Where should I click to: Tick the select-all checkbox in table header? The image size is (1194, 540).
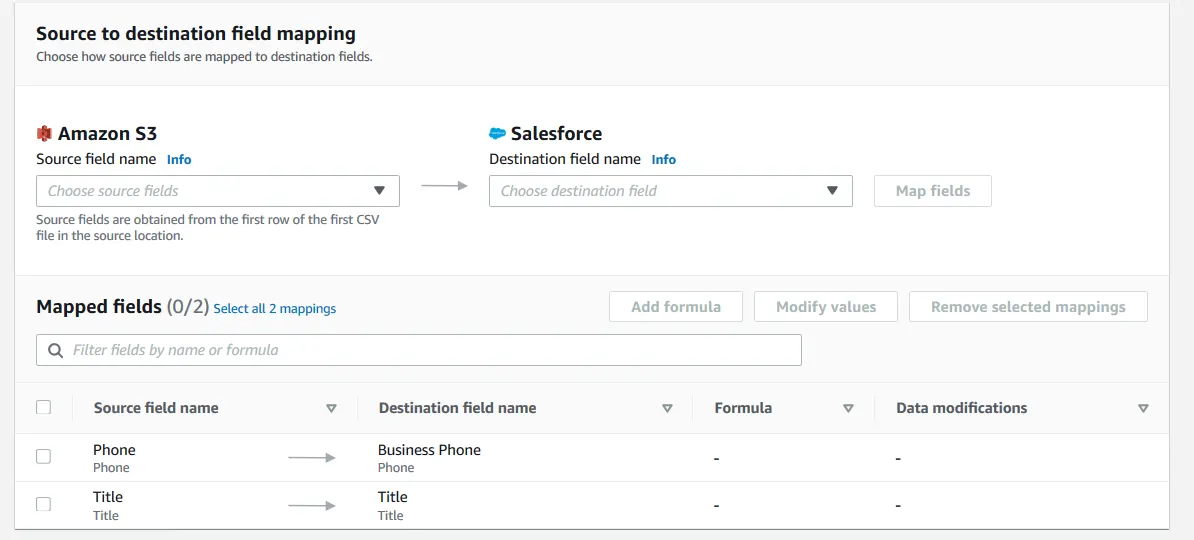43,407
